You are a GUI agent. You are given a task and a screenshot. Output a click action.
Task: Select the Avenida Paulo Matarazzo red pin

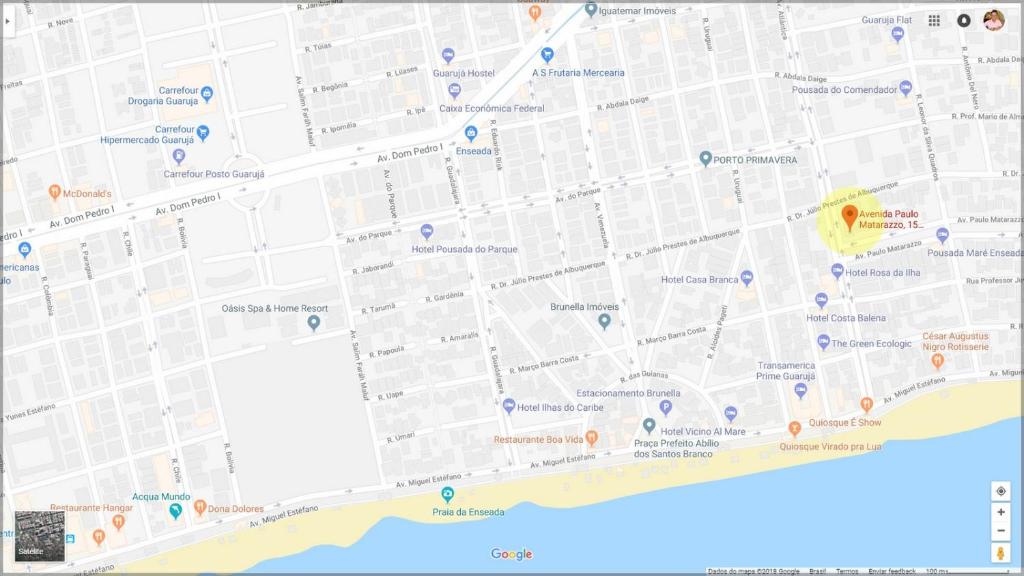pos(849,217)
